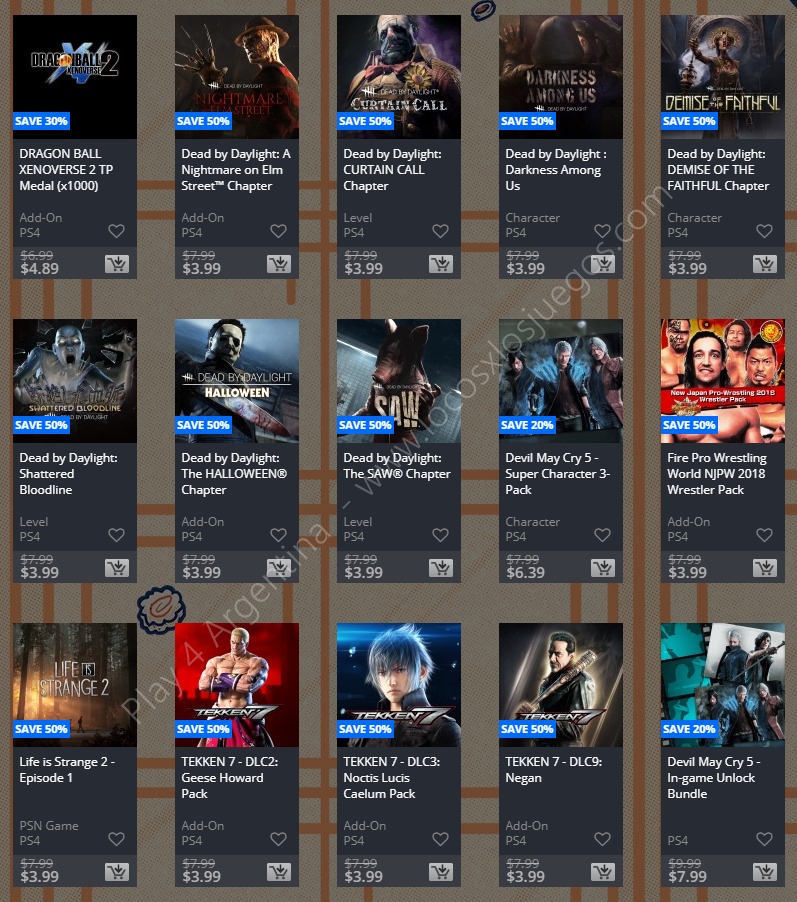Image resolution: width=797 pixels, height=902 pixels.
Task: Favorite The HALLOWEEN Chapter with heart icon
Action: point(279,535)
